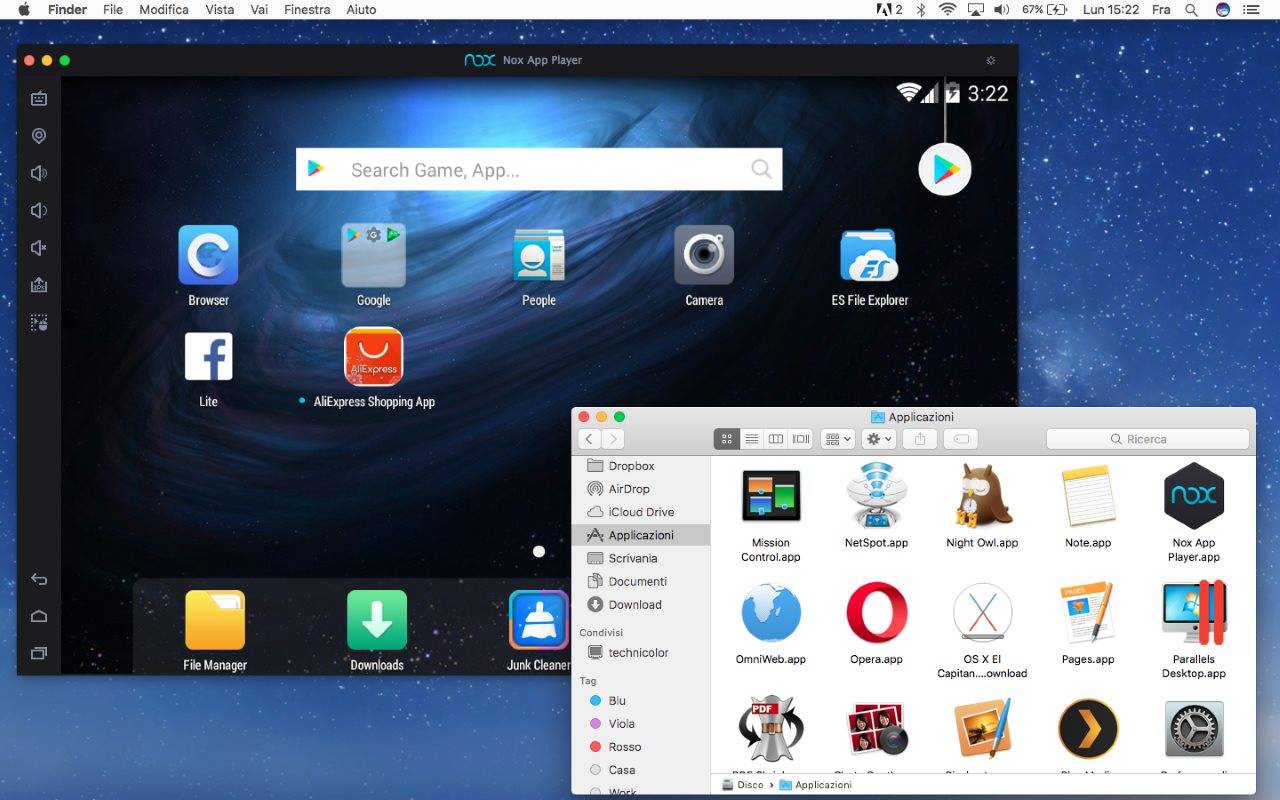Select Opera.app in Finder
The width and height of the screenshot is (1280, 800).
877,612
